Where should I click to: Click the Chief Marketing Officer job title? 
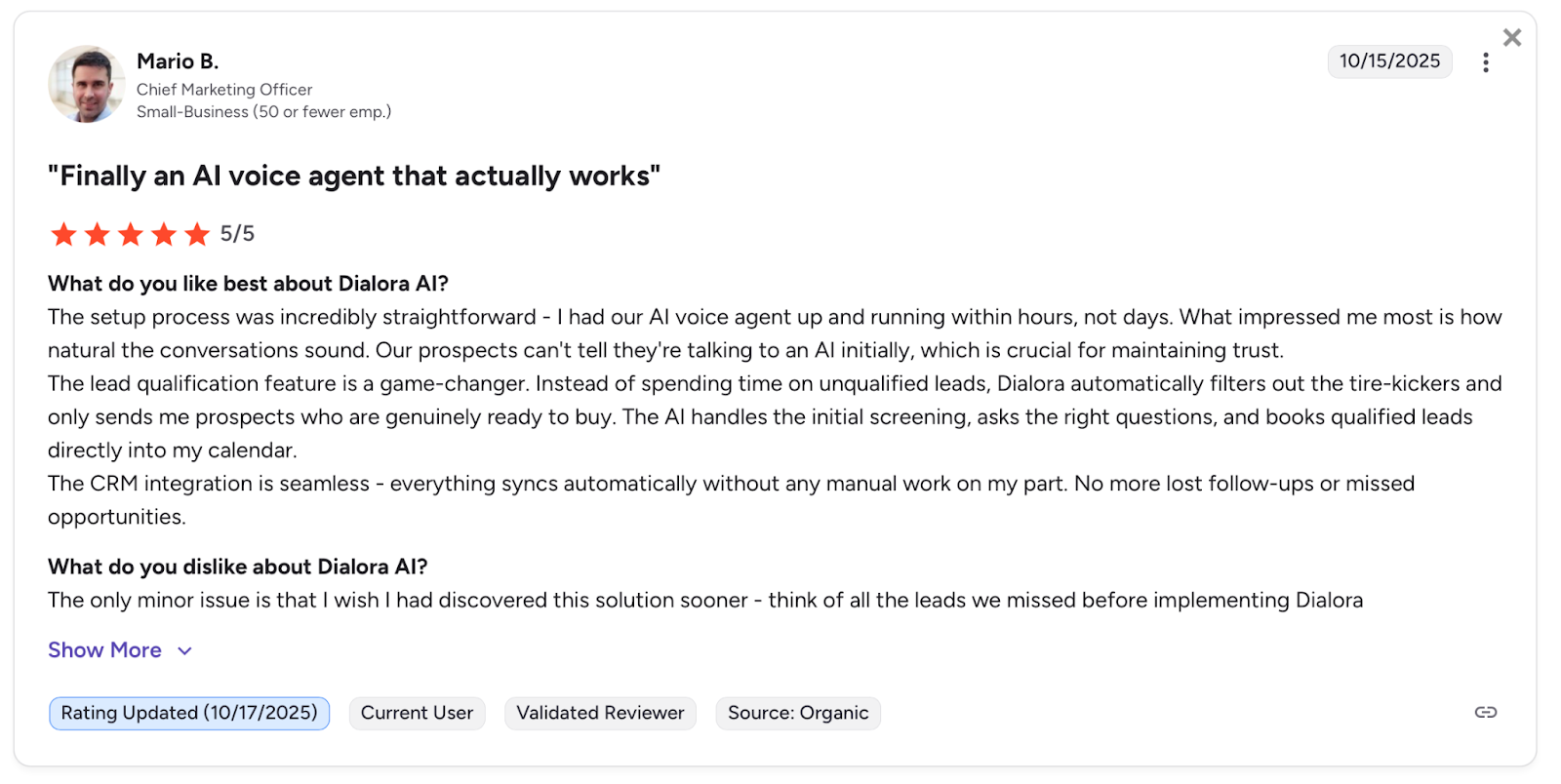click(224, 90)
